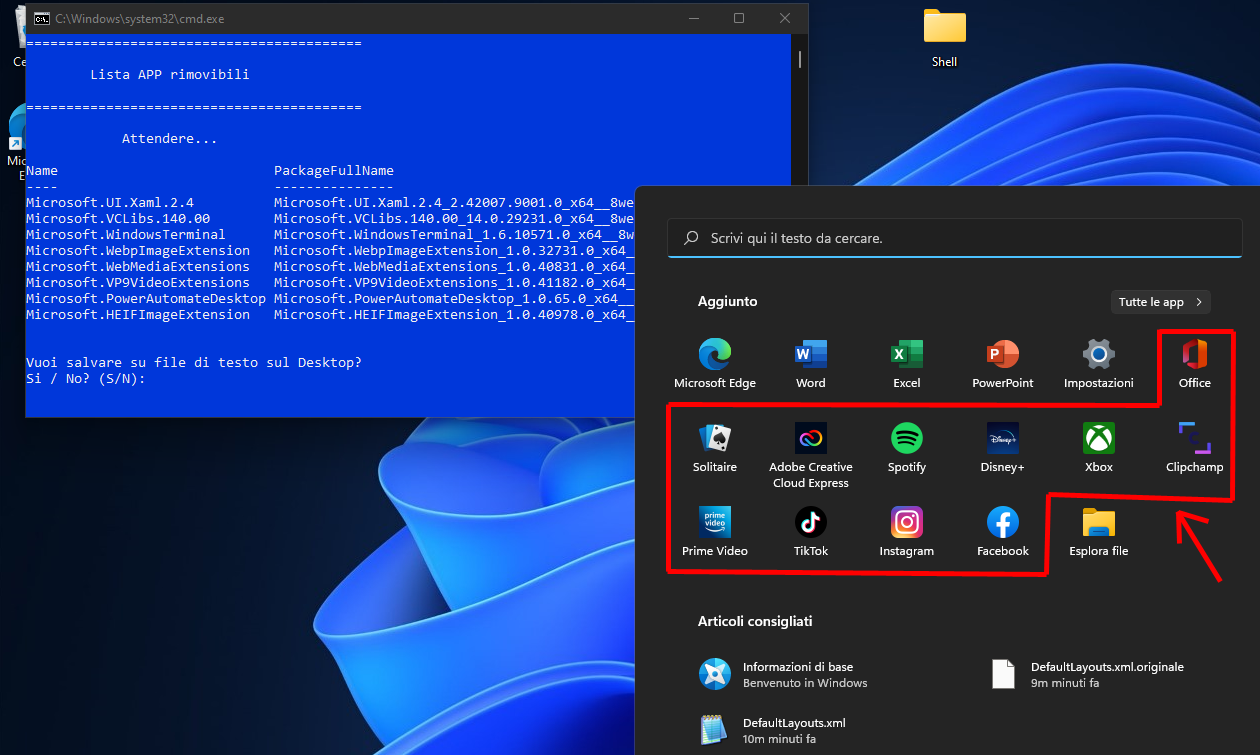
Task: Launch the Facebook pinned app
Action: tap(1002, 532)
